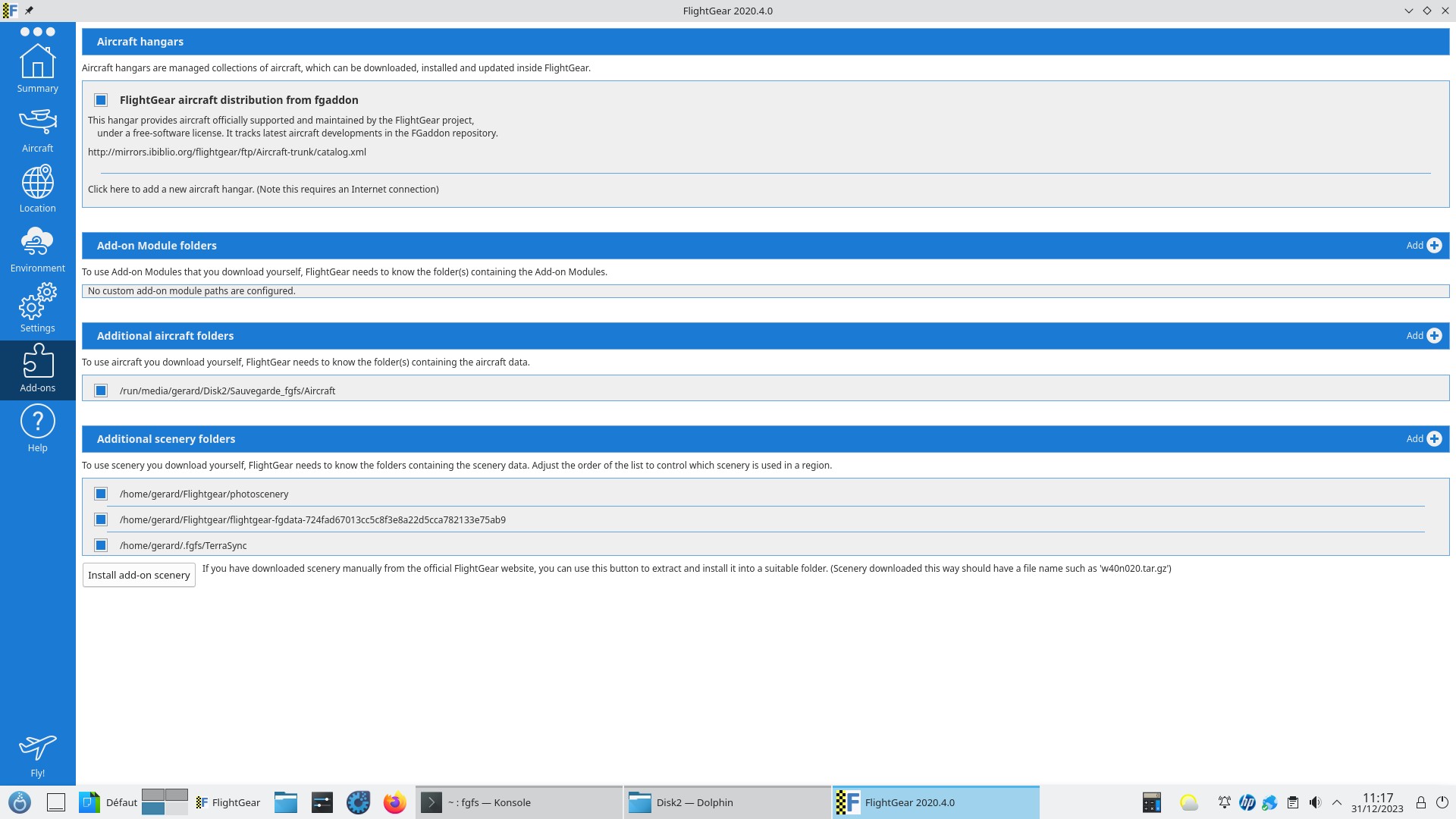This screenshot has width=1456, height=819.
Task: Open notifications bell in system tray
Action: (x=1225, y=802)
